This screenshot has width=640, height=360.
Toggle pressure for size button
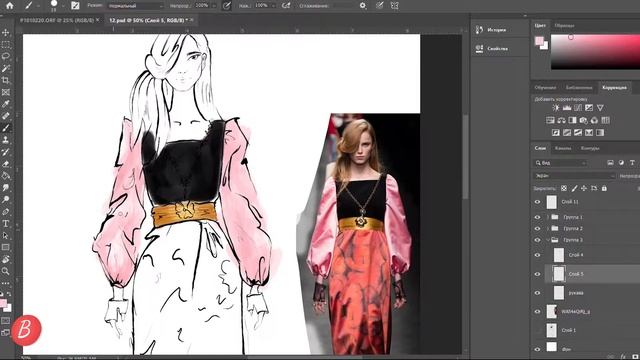379,6
